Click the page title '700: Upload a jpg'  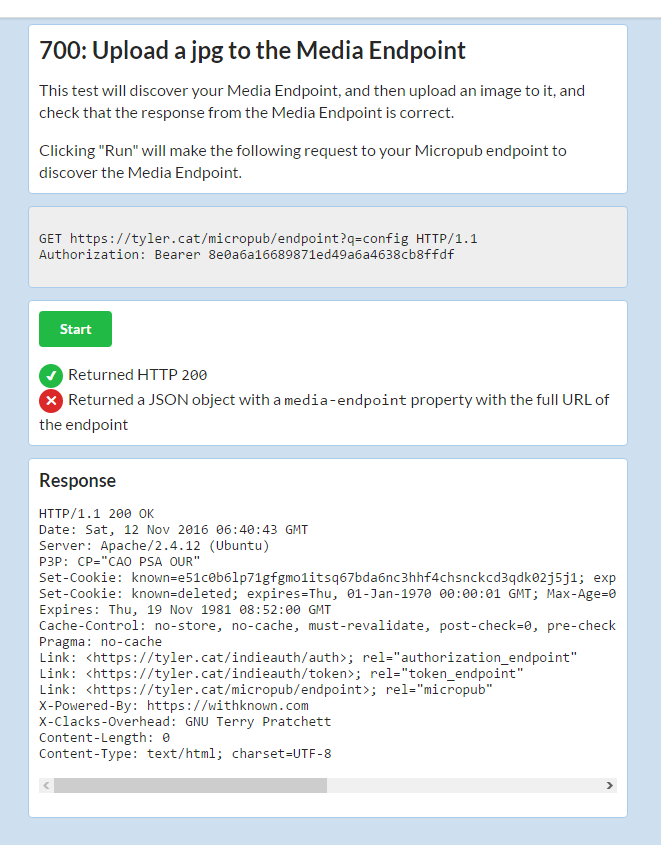pos(252,51)
